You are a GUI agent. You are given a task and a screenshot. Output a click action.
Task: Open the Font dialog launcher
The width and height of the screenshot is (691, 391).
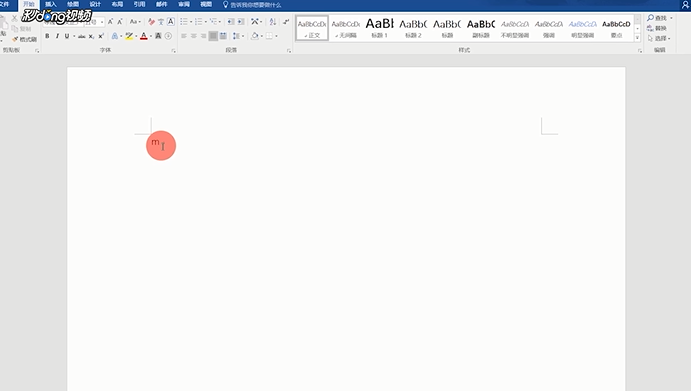(174, 51)
